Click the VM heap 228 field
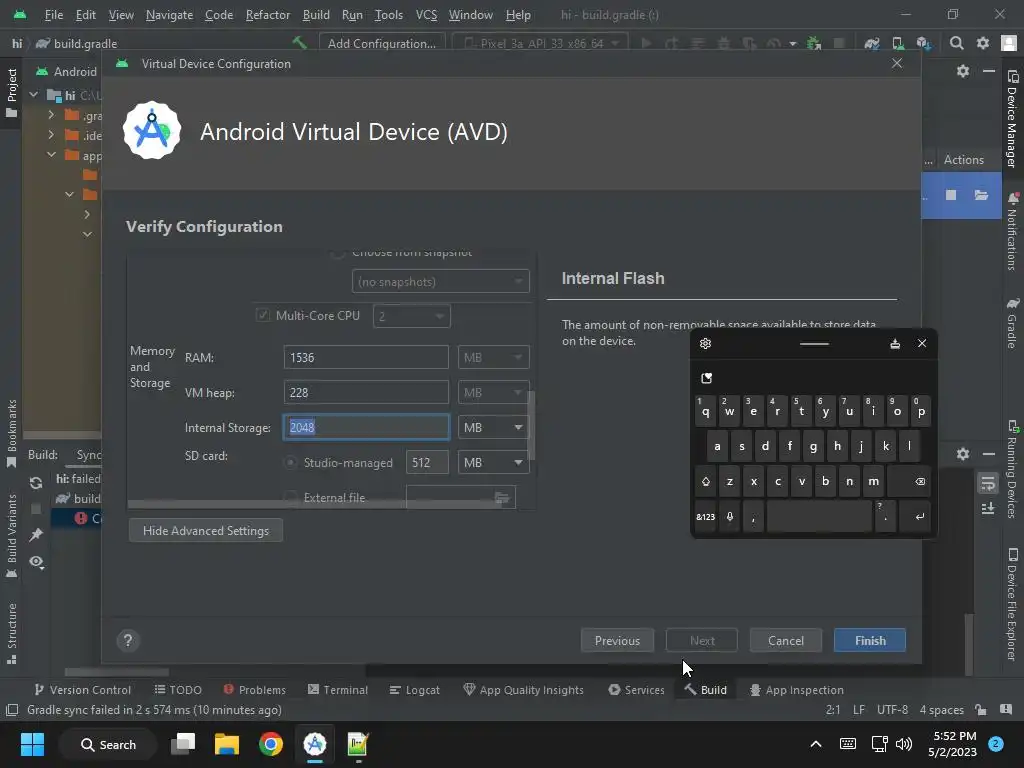 (x=366, y=392)
